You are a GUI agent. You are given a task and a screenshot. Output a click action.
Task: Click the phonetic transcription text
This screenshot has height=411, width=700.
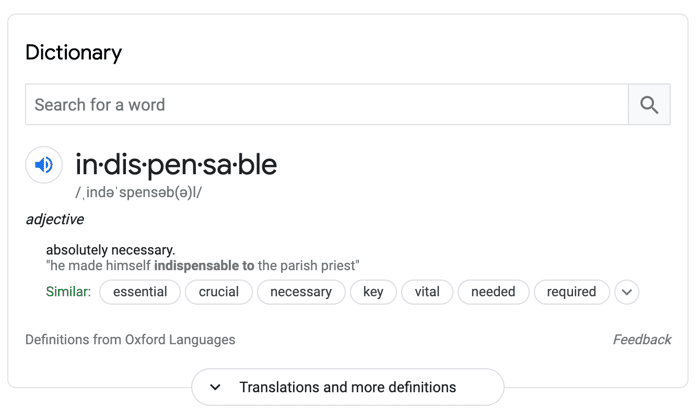click(x=138, y=193)
